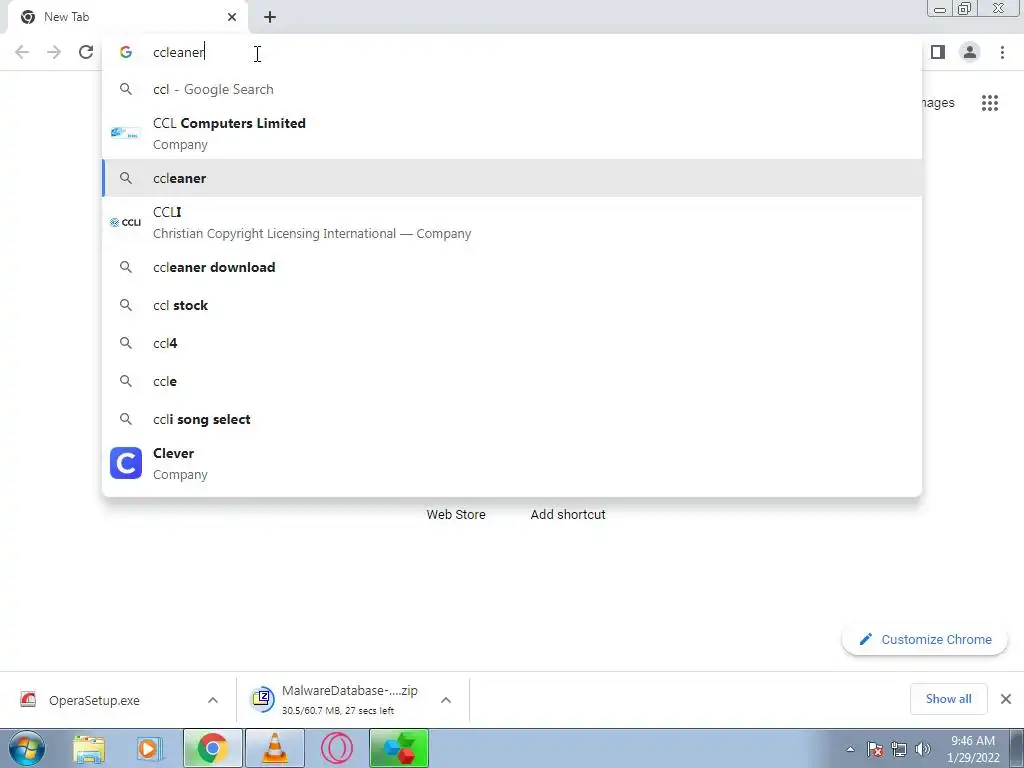Open Chrome's three-dot menu

point(1002,52)
